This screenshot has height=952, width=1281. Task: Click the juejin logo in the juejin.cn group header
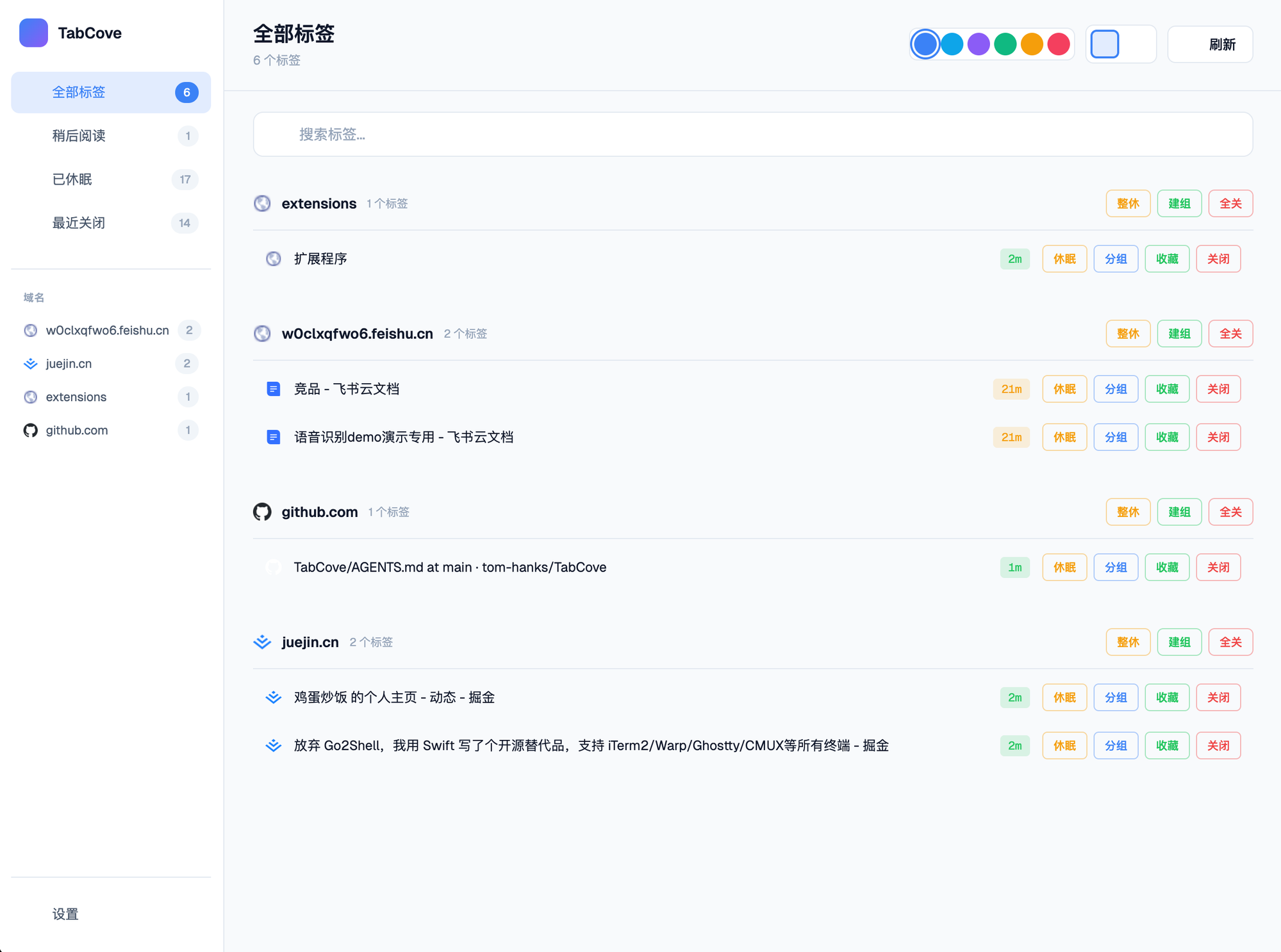click(x=262, y=641)
